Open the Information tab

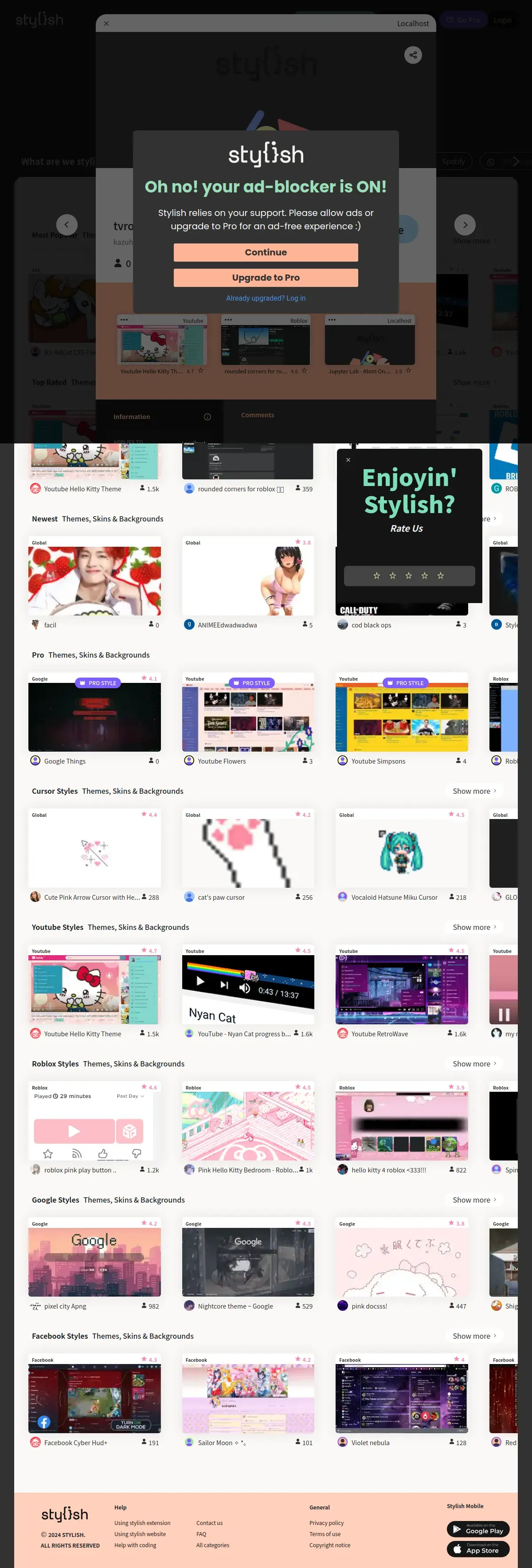pyautogui.click(x=132, y=417)
